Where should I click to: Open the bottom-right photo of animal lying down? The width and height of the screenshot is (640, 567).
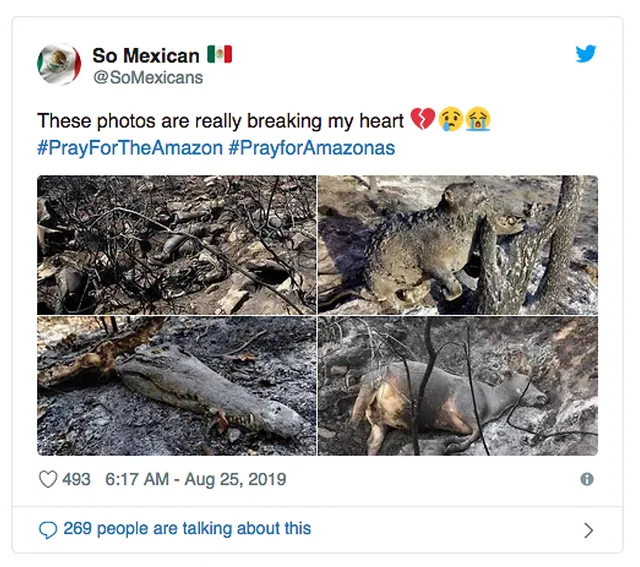[458, 386]
